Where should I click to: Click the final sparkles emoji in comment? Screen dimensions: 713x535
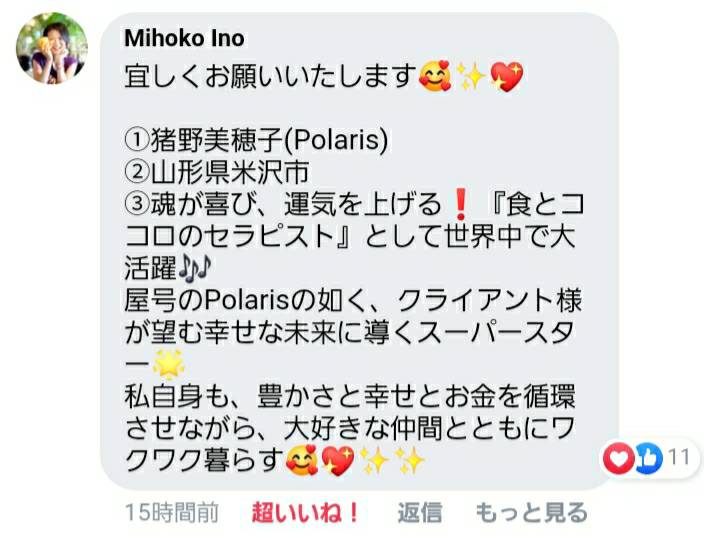click(x=409, y=460)
